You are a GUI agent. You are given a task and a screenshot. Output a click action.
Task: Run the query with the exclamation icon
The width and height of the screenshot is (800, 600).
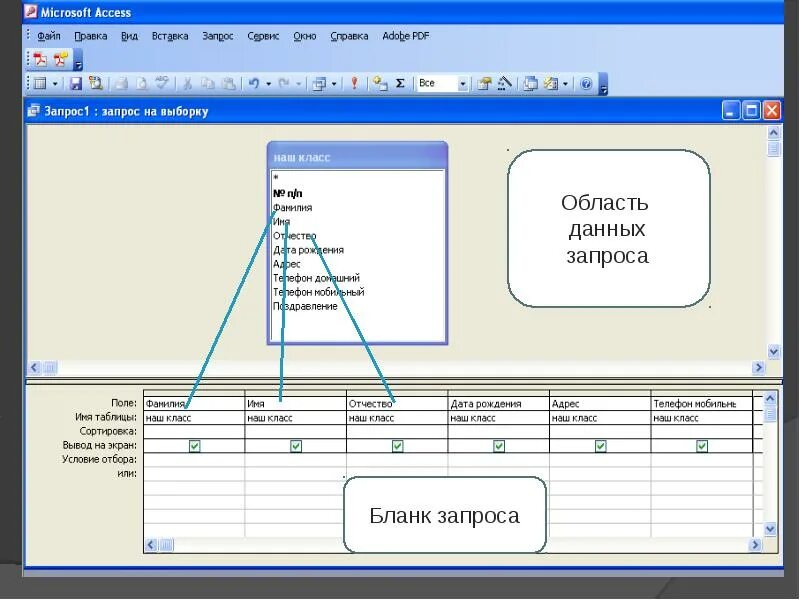coord(354,83)
